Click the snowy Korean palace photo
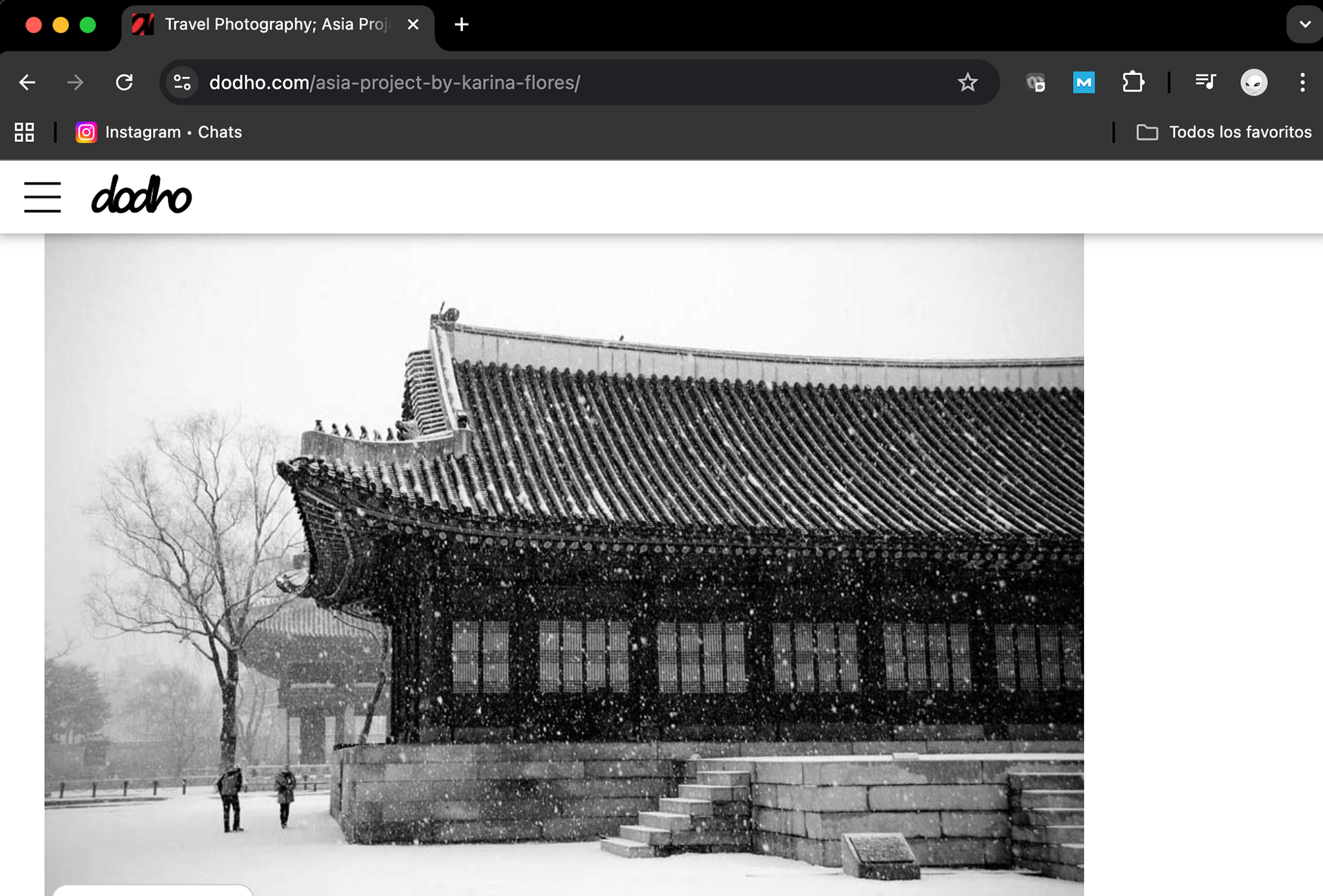This screenshot has width=1323, height=896. click(564, 565)
